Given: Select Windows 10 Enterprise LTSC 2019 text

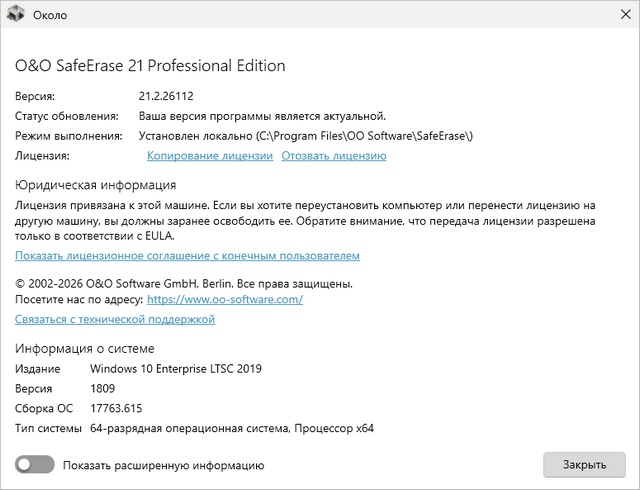Looking at the screenshot, I should [175, 369].
